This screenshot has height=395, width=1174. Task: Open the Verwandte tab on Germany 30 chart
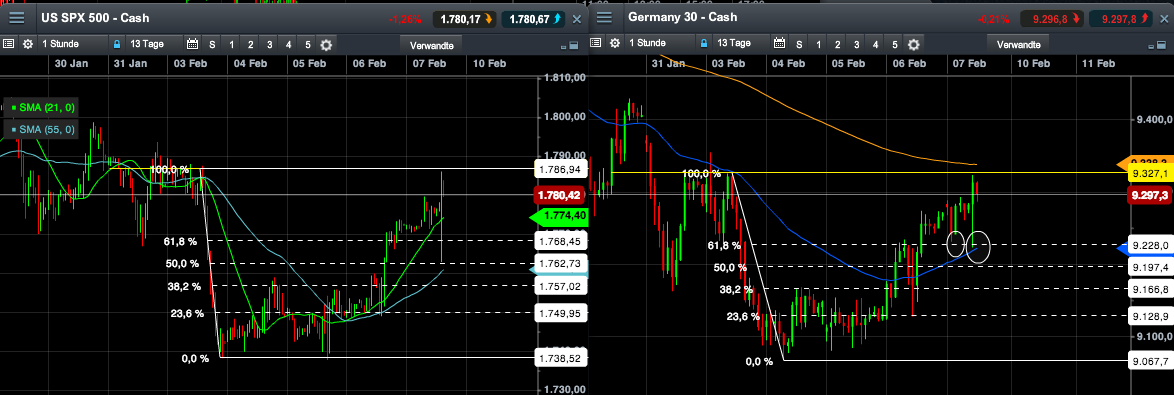click(1019, 43)
